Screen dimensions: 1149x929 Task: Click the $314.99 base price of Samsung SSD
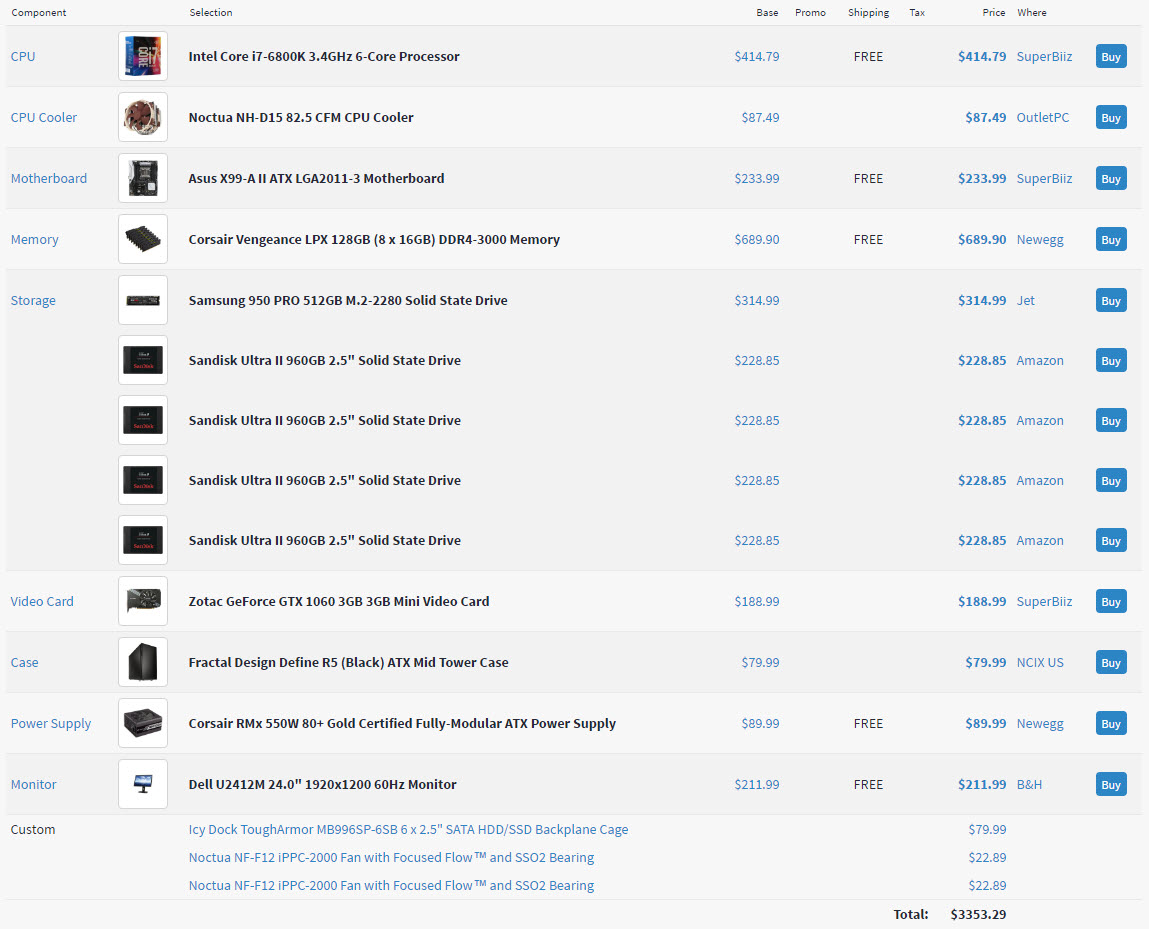(x=756, y=301)
